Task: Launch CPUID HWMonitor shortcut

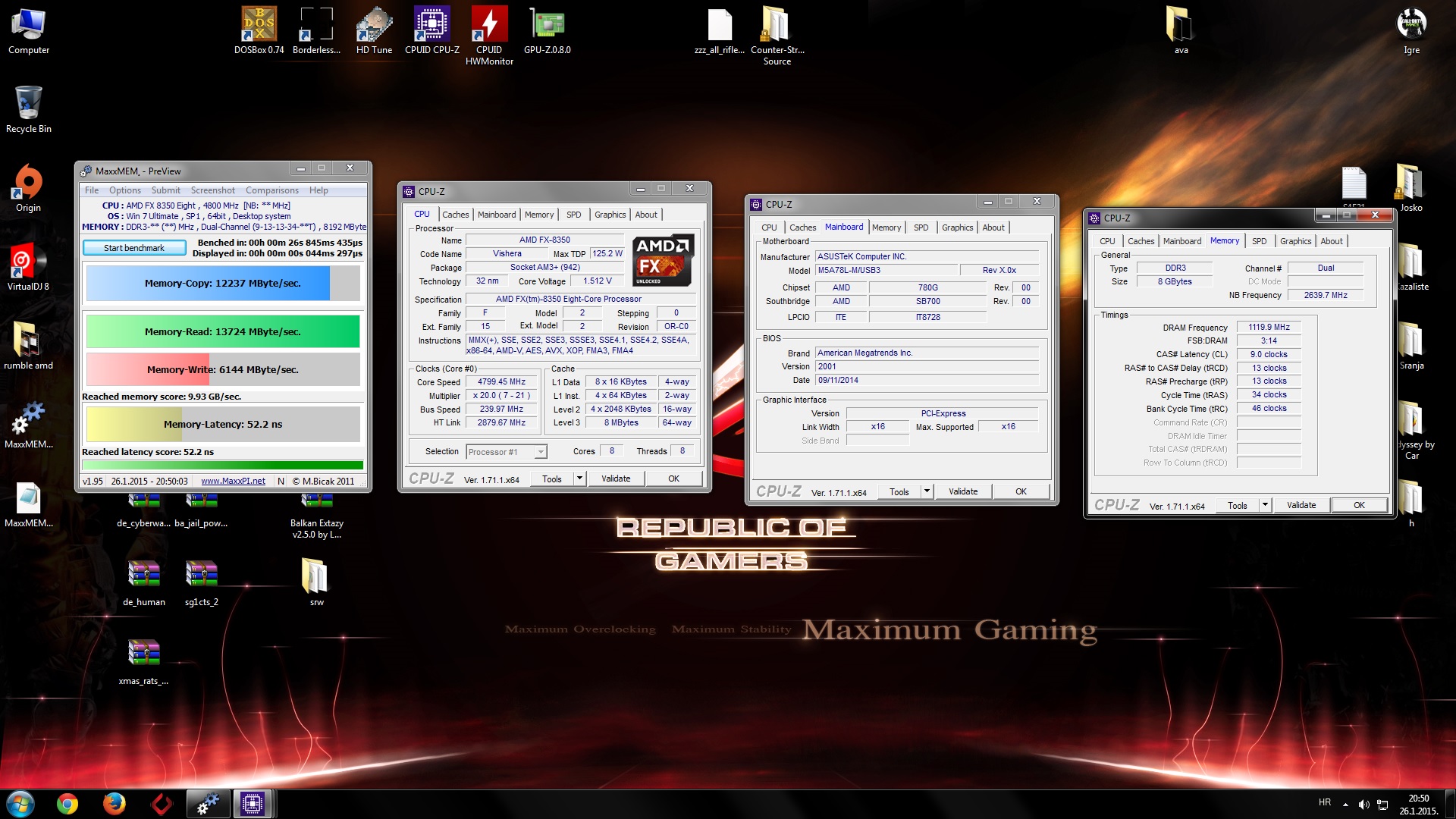Action: click(x=490, y=36)
